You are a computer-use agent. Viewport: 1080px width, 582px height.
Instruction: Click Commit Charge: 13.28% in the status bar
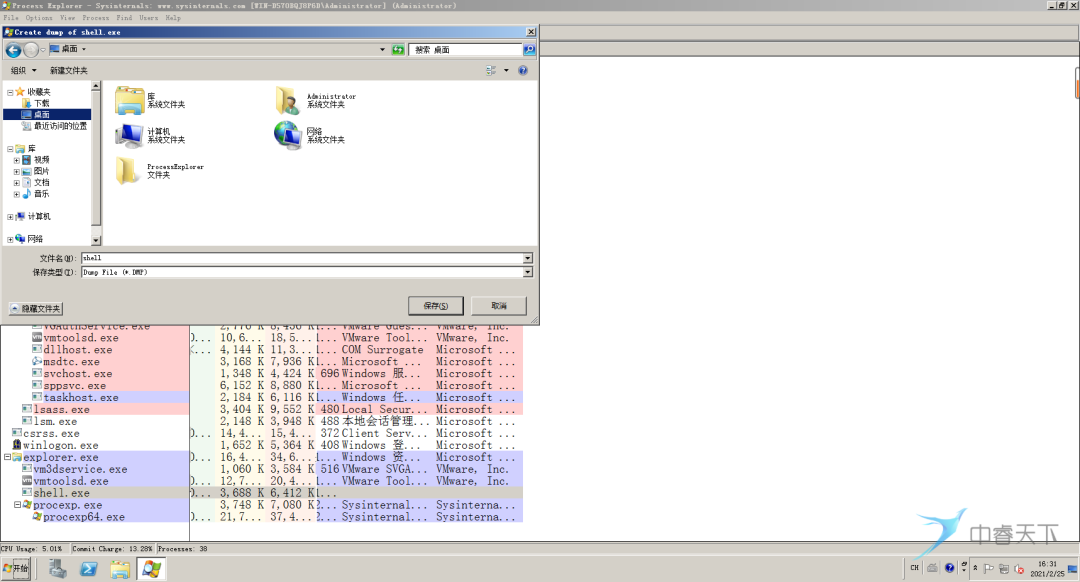112,549
